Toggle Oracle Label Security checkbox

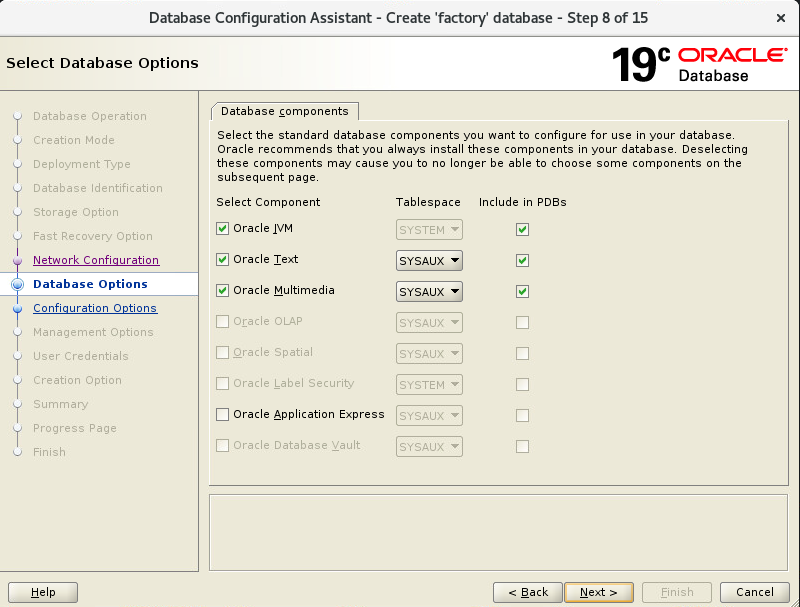pos(222,384)
